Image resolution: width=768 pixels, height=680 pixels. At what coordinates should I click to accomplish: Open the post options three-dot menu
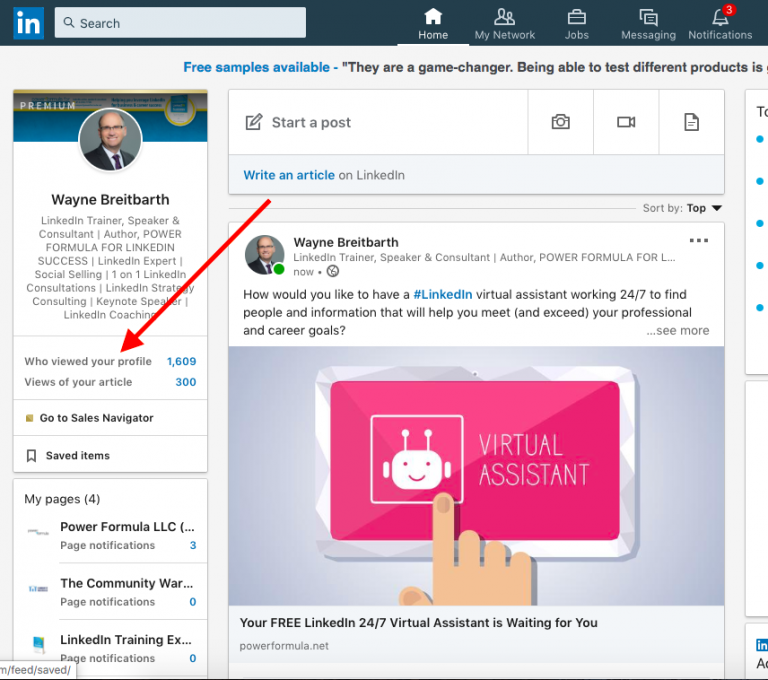698,240
